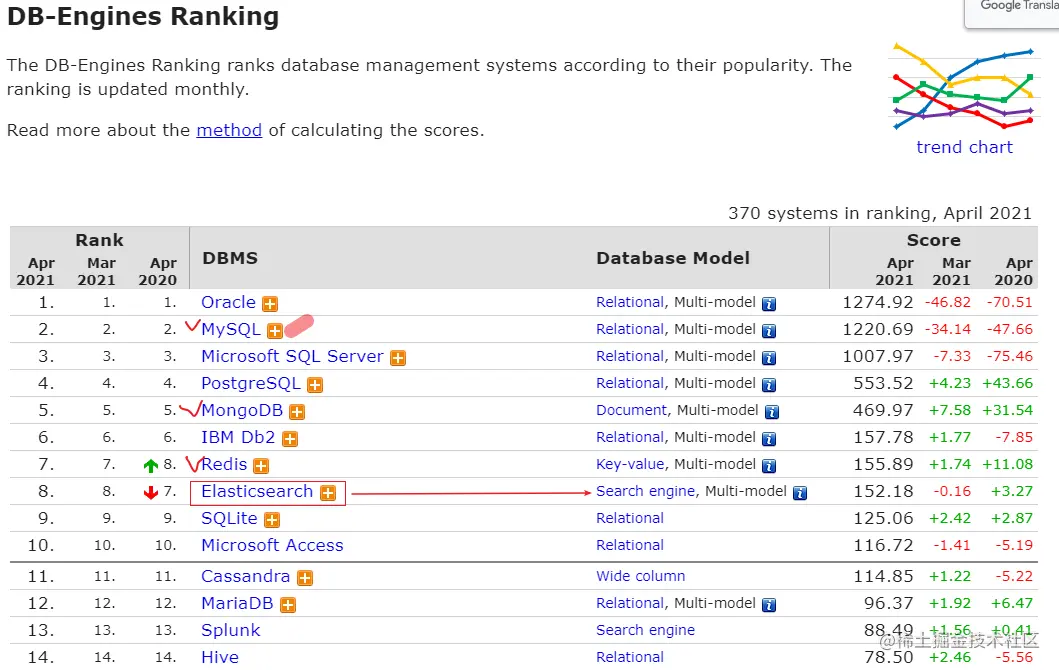Click Elasticsearch score 152.18
This screenshot has height=670, width=1059.
click(x=883, y=491)
